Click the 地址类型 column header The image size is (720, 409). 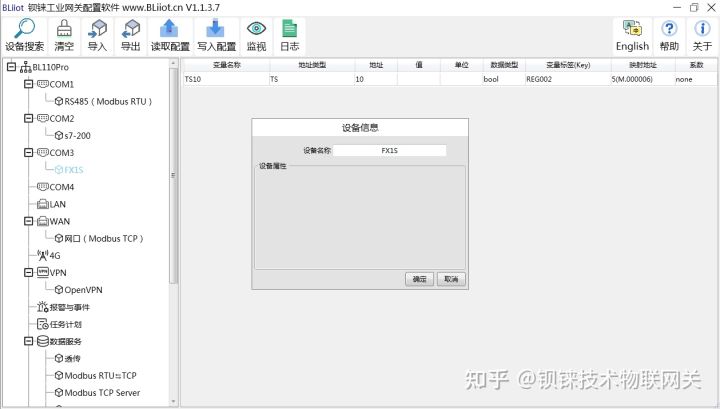point(312,65)
